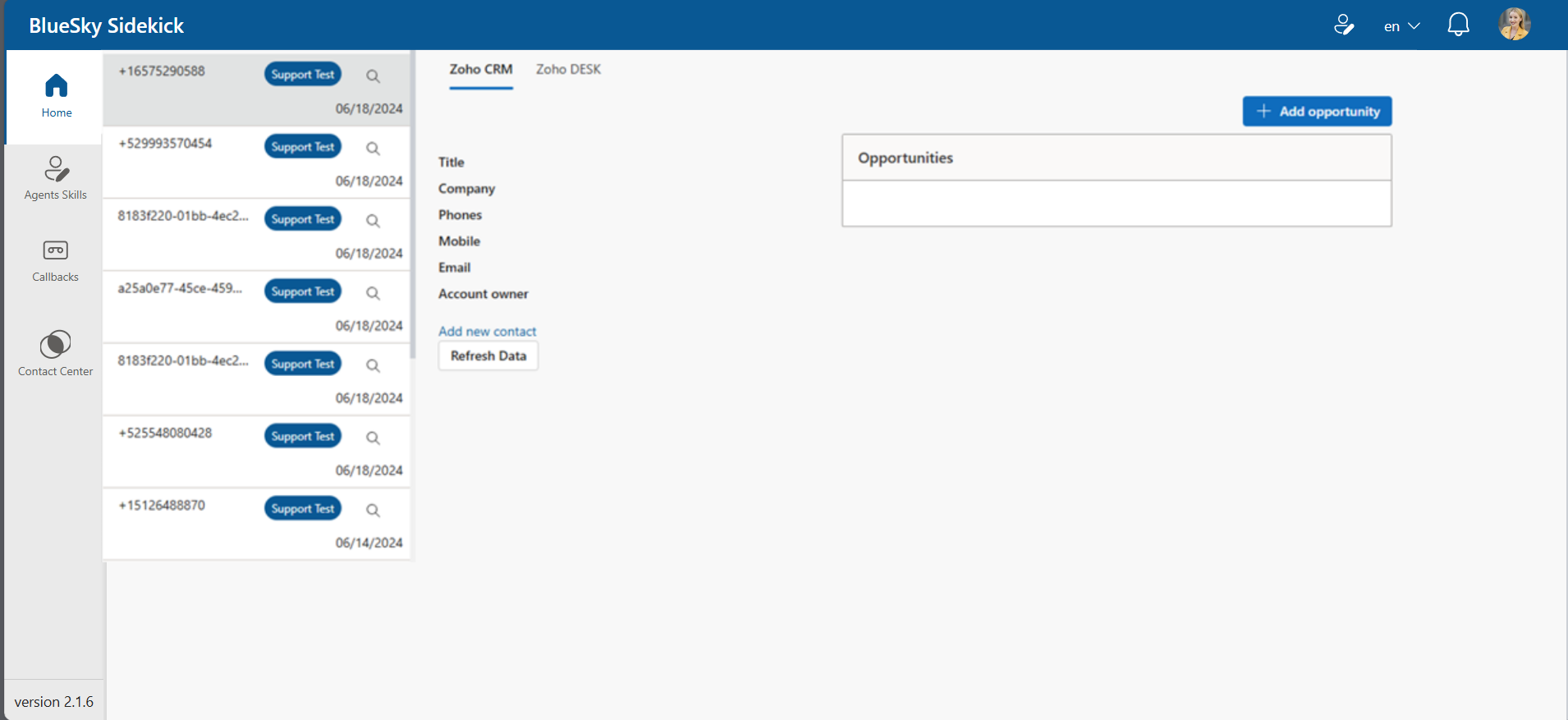1568x720 pixels.
Task: Click Support Test tag for +15126488870
Action: click(303, 508)
